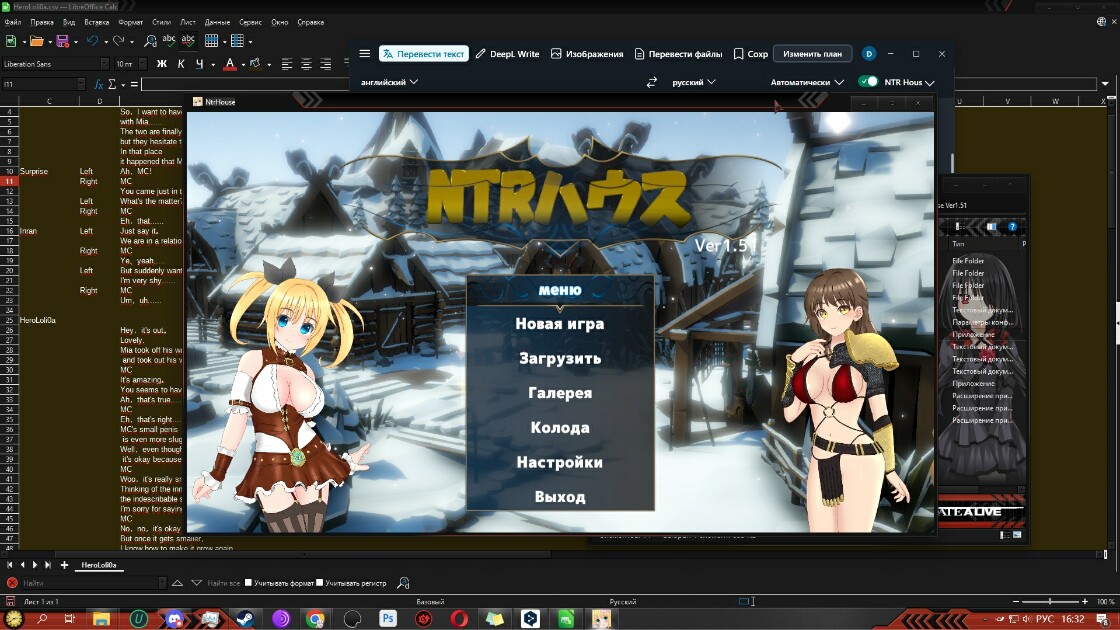Open the NTR Hous glossary dropdown
This screenshot has height=630, width=1120.
(x=909, y=82)
